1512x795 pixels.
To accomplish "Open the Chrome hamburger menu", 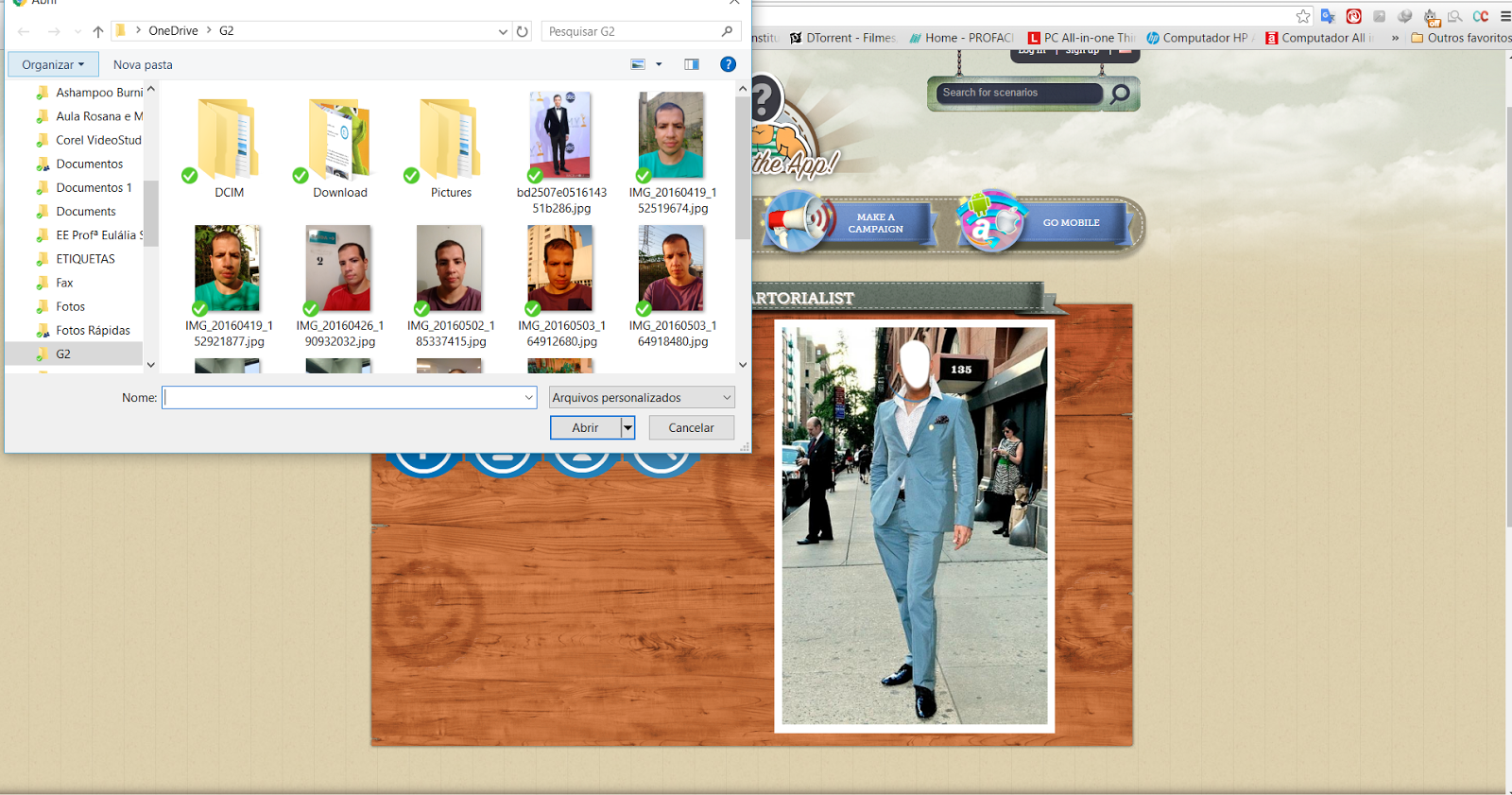I will coord(1505,16).
